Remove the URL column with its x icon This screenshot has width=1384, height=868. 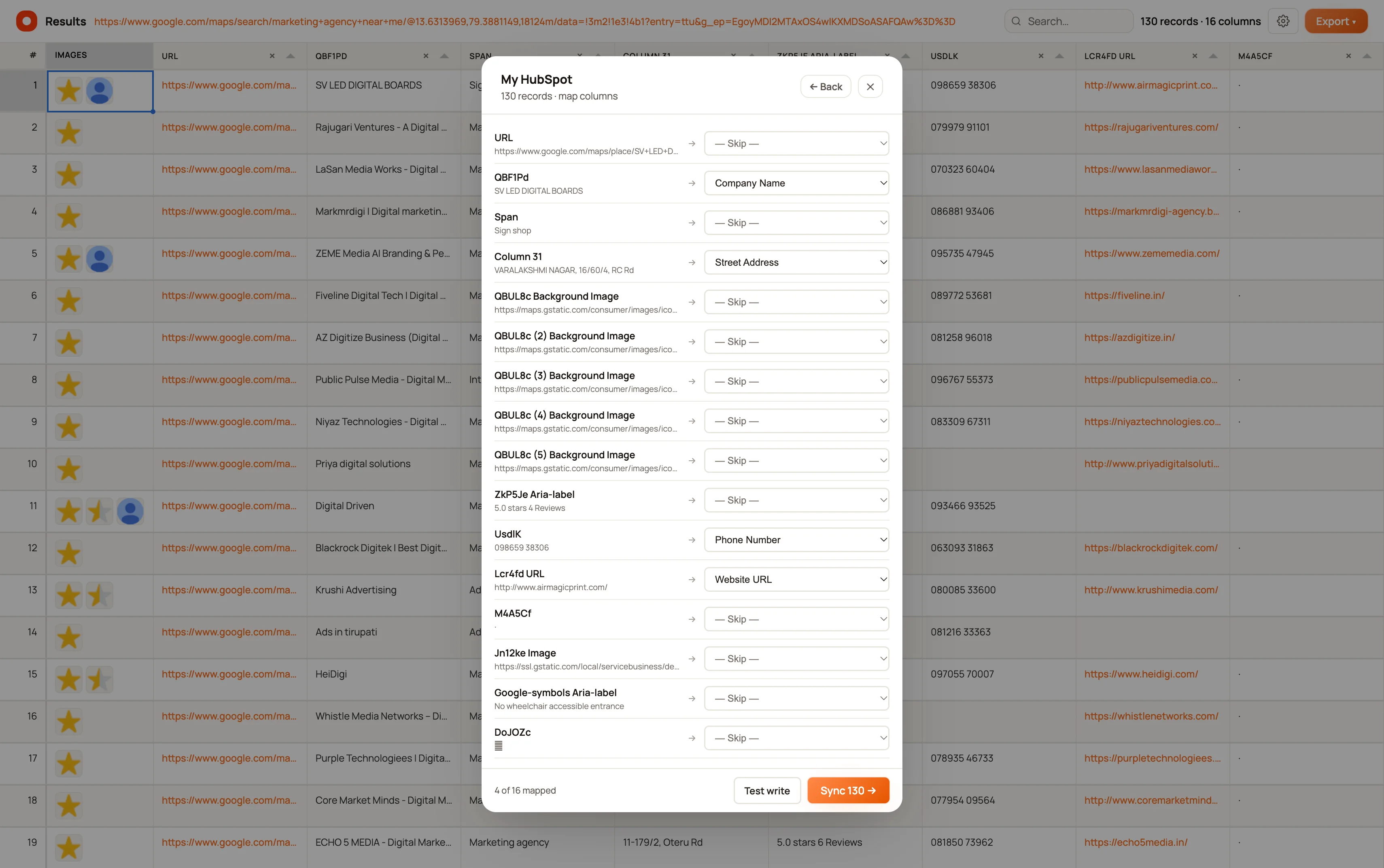pyautogui.click(x=272, y=56)
